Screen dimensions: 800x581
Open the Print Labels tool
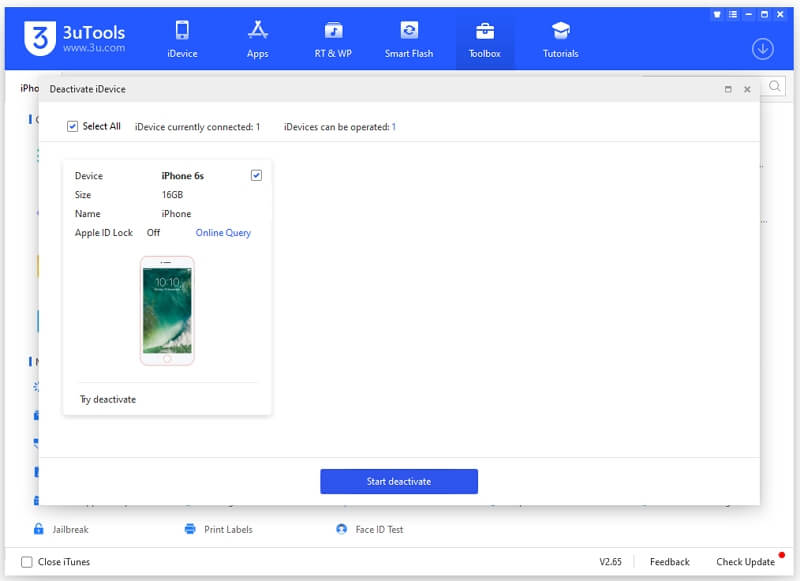click(218, 529)
